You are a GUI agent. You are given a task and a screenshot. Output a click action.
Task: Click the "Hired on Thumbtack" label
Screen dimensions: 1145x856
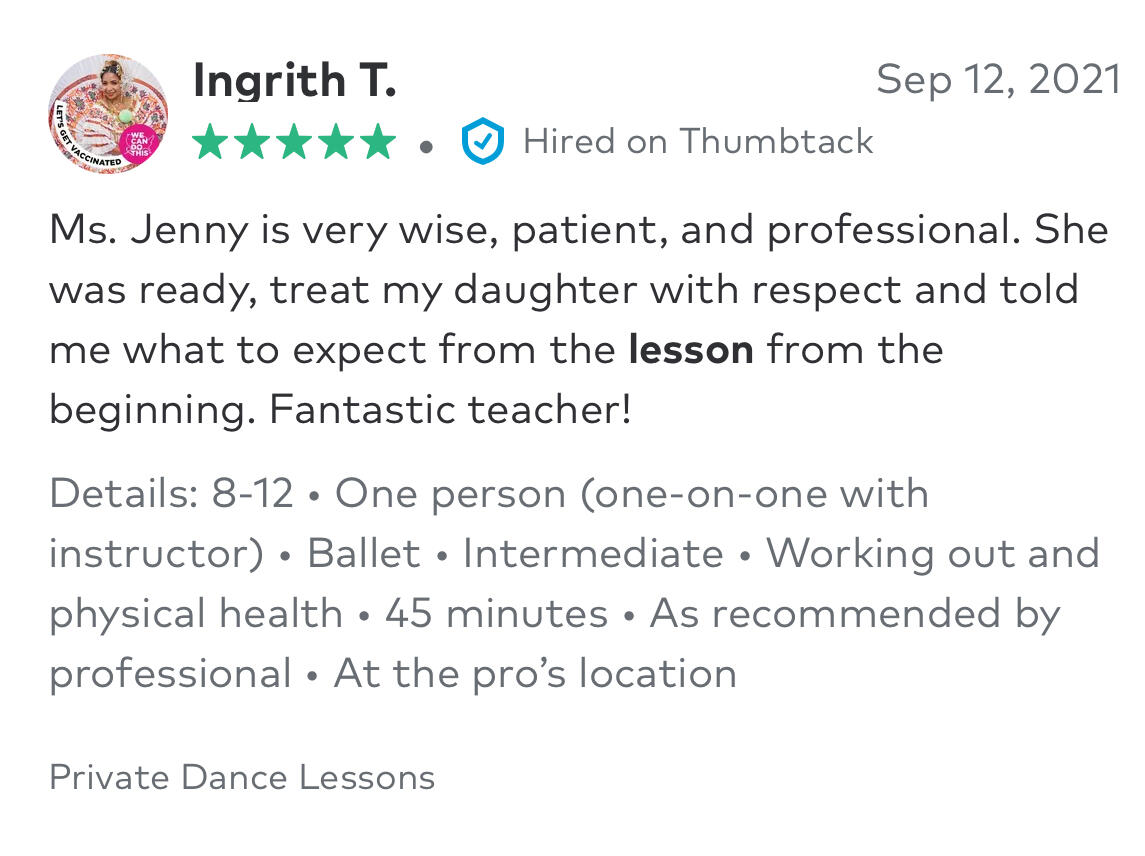[698, 142]
